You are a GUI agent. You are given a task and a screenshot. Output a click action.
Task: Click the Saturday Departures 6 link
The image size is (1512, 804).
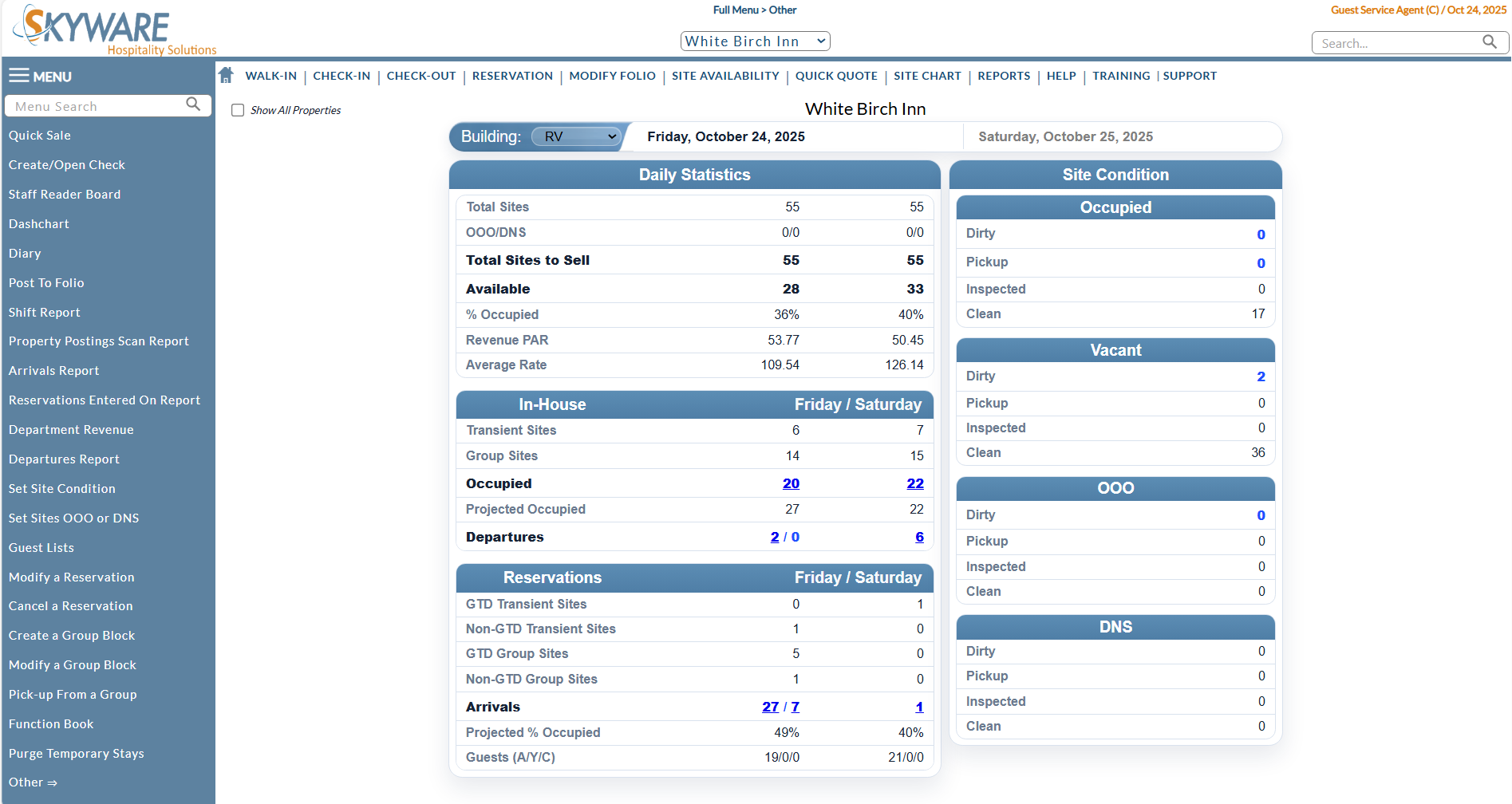(919, 537)
